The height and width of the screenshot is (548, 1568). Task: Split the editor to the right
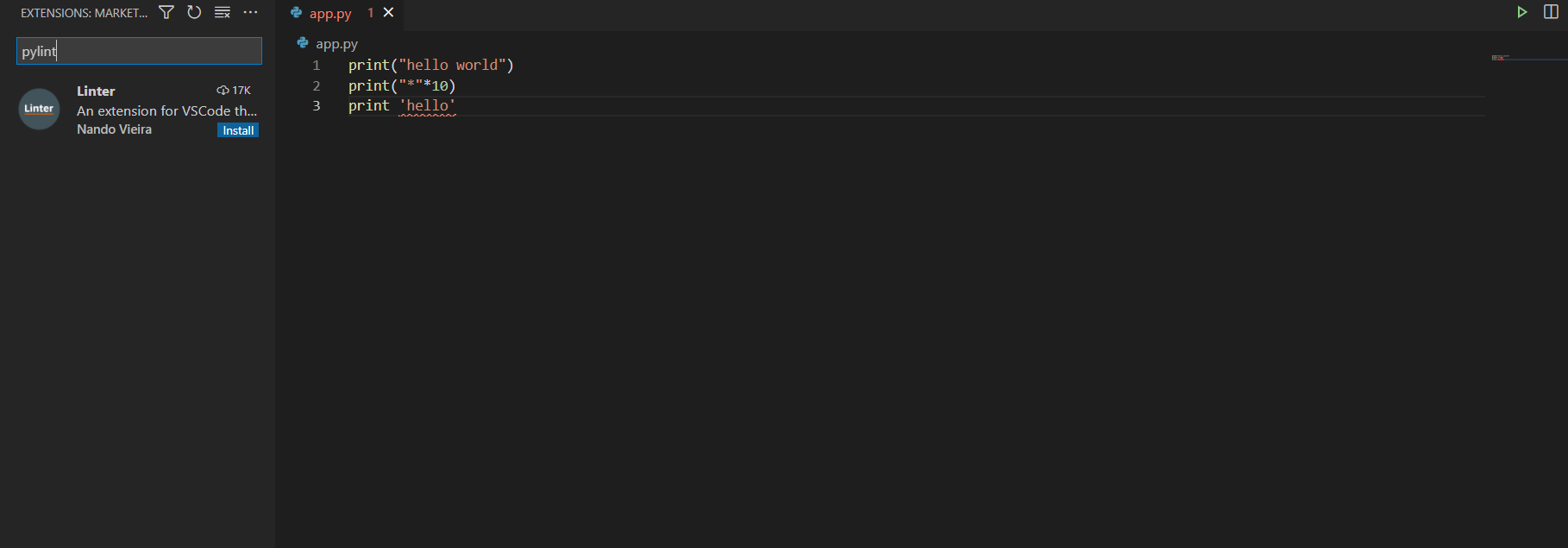1551,12
